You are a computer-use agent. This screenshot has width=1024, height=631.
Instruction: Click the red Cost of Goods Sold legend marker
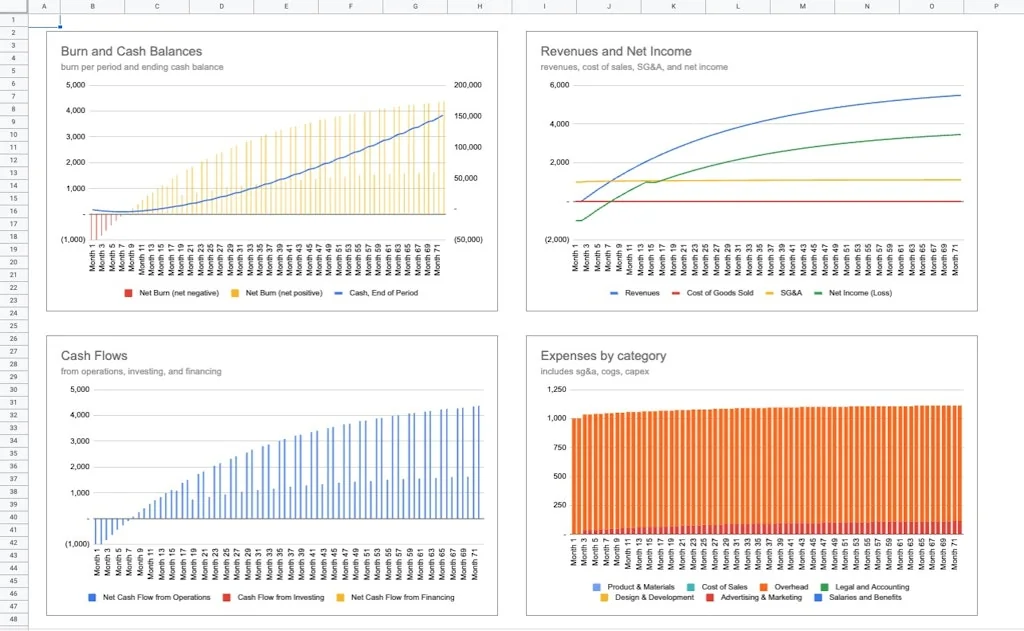click(x=676, y=292)
